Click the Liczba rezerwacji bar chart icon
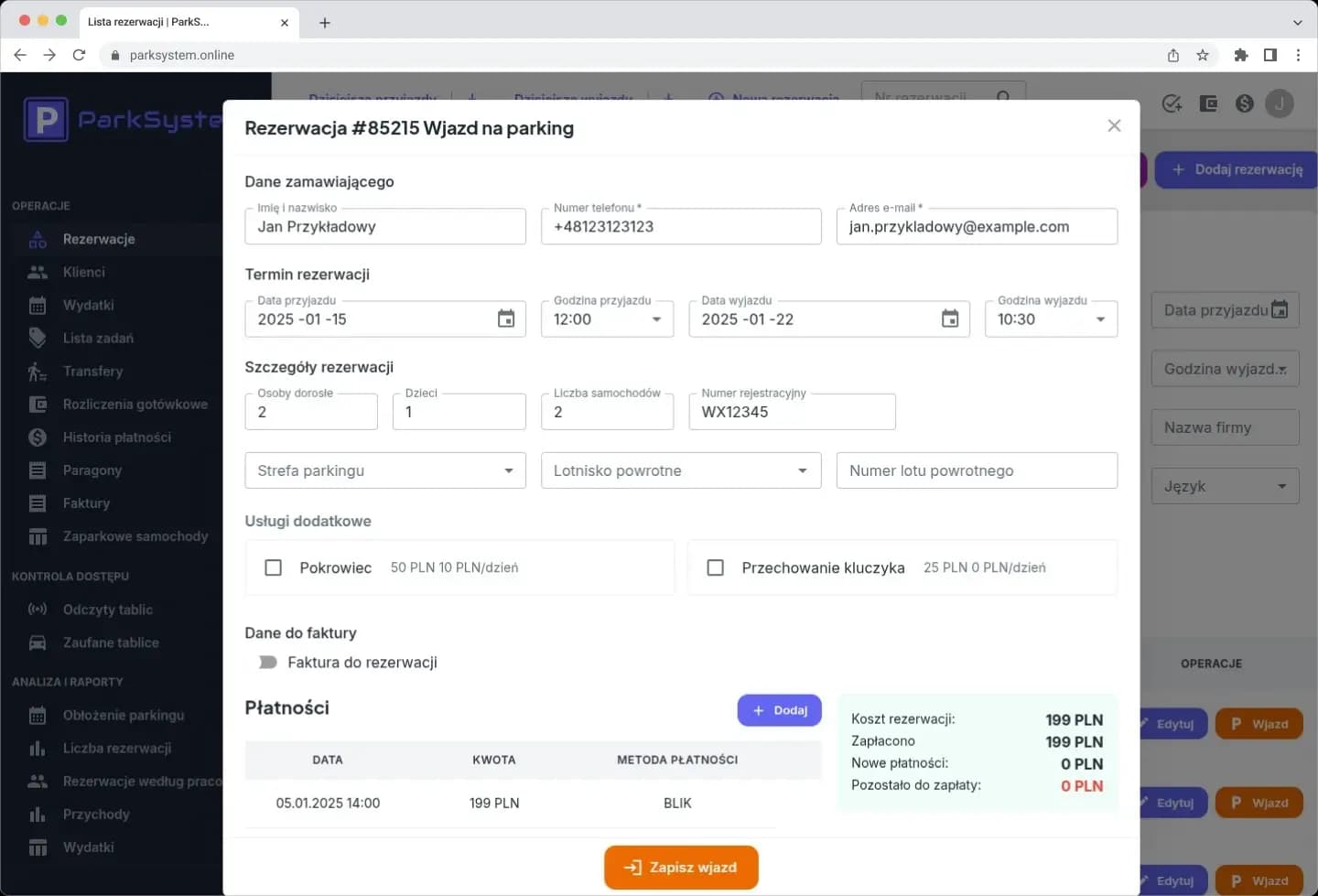 pos(38,748)
